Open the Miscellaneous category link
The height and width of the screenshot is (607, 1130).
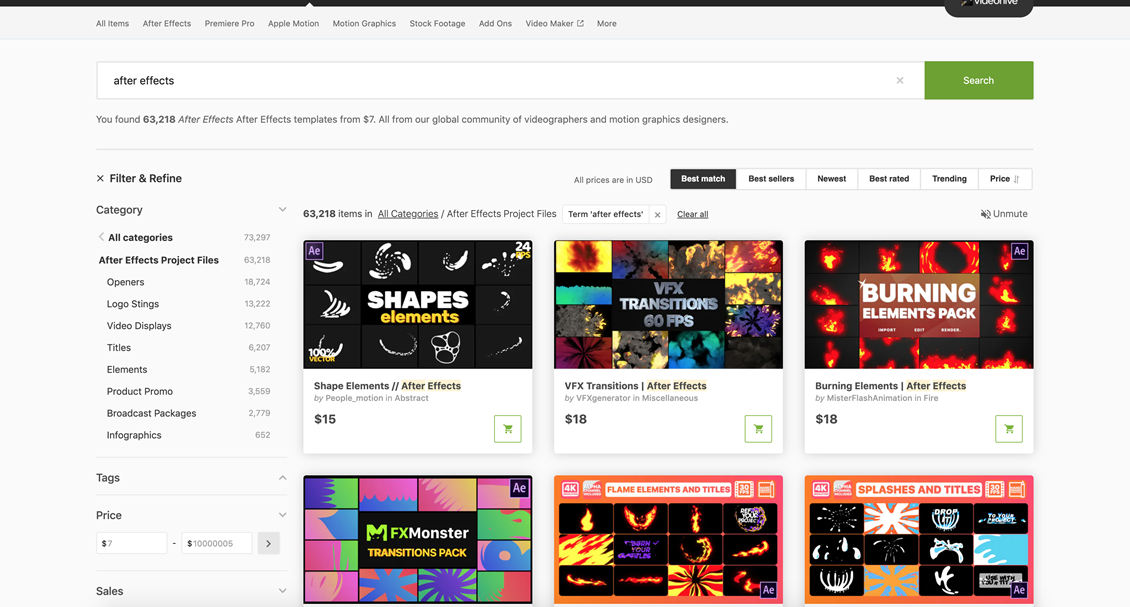(670, 398)
